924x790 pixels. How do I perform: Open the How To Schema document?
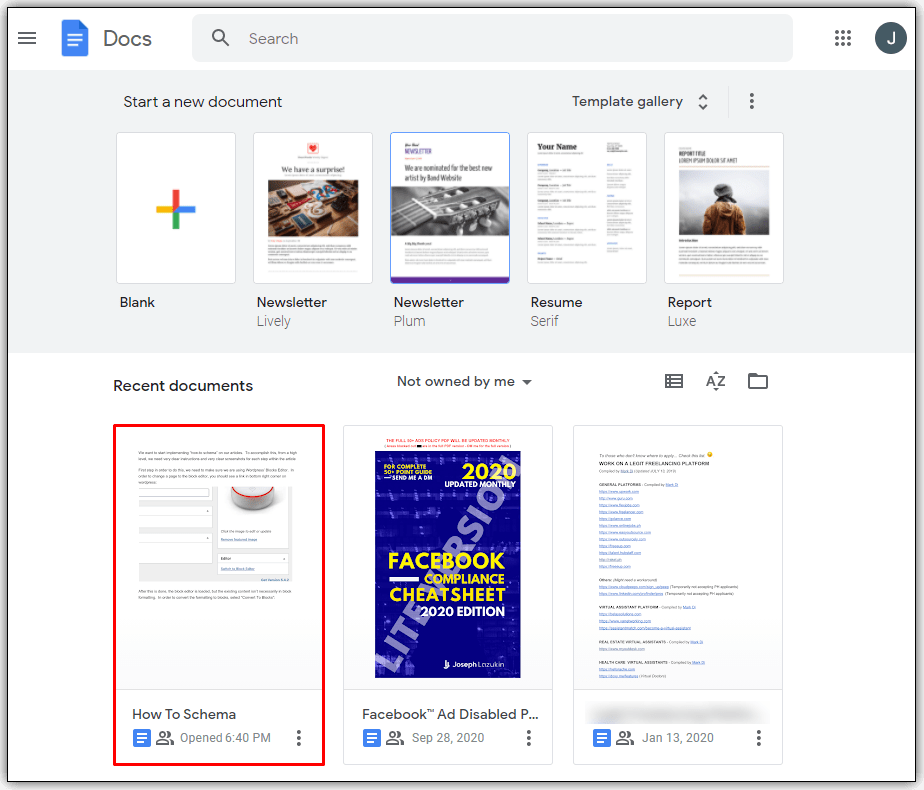[x=218, y=556]
